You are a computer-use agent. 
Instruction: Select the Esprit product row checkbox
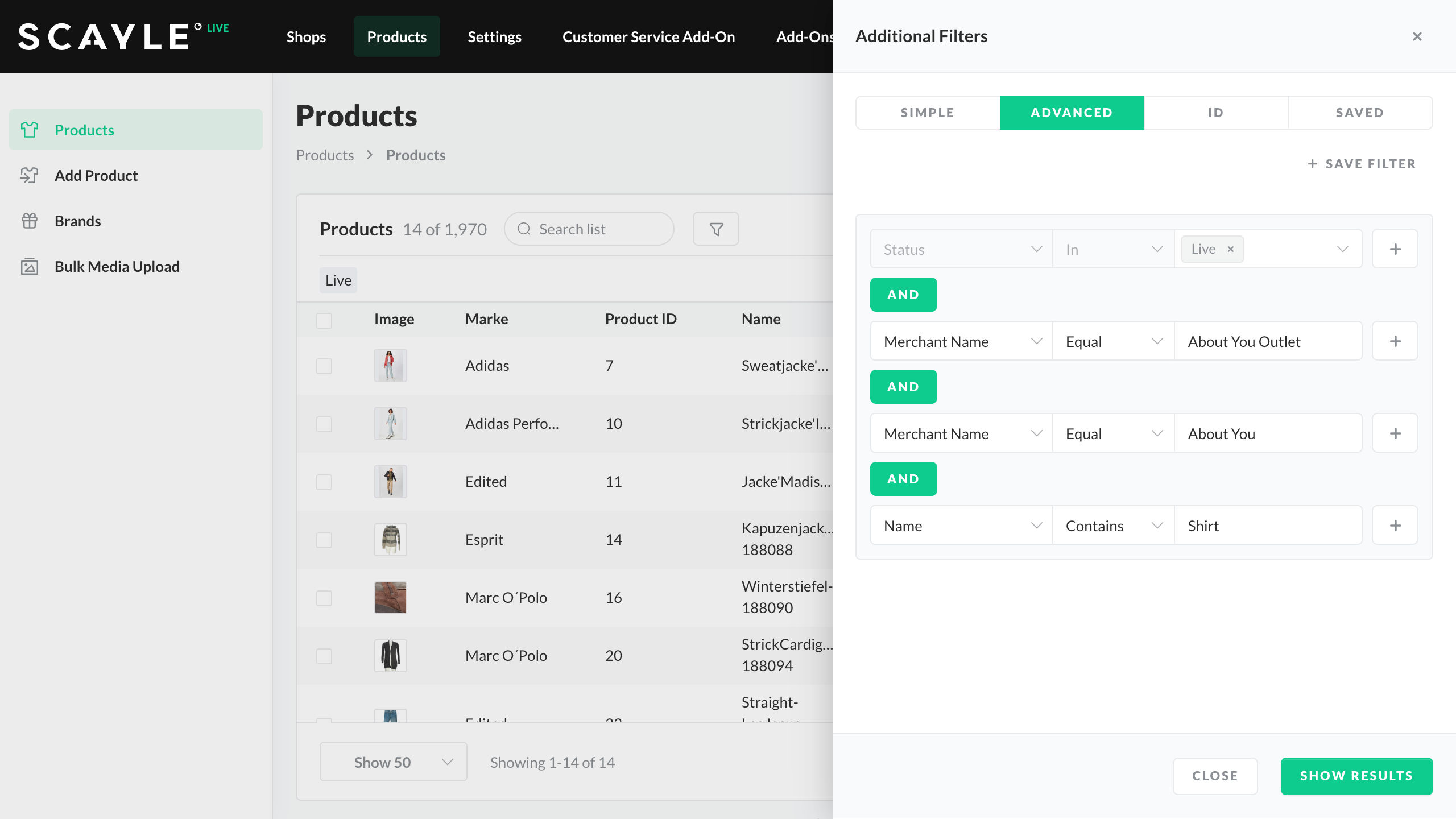point(324,540)
